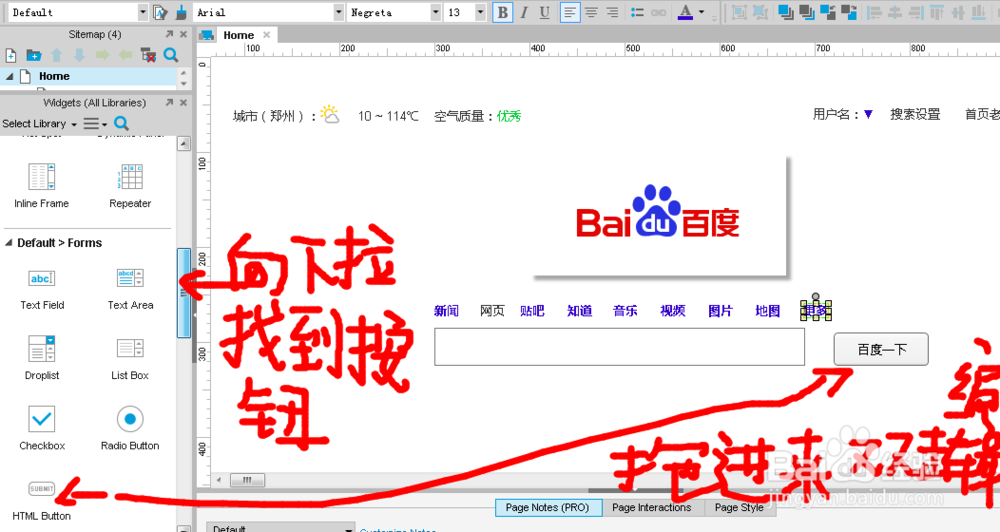
Task: Click the insert hyperlink chain icon
Action: (659, 12)
